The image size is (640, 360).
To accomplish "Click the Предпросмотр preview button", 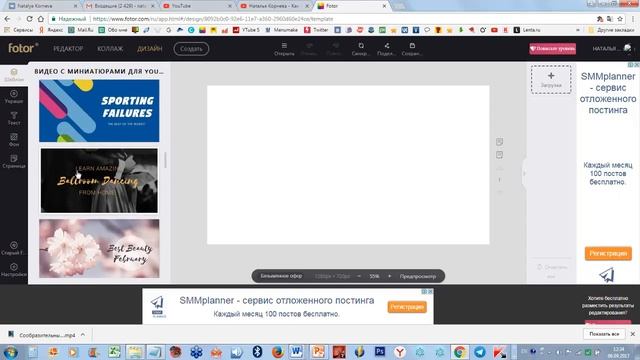I will 418,276.
